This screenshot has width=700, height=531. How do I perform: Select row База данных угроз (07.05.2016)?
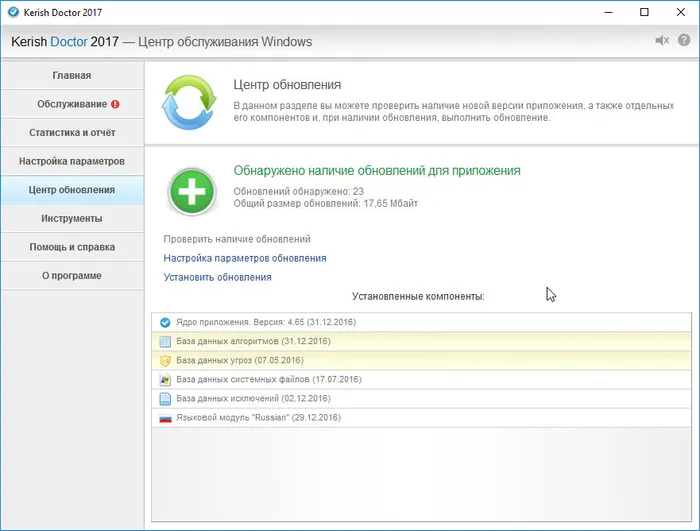pyautogui.click(x=421, y=360)
